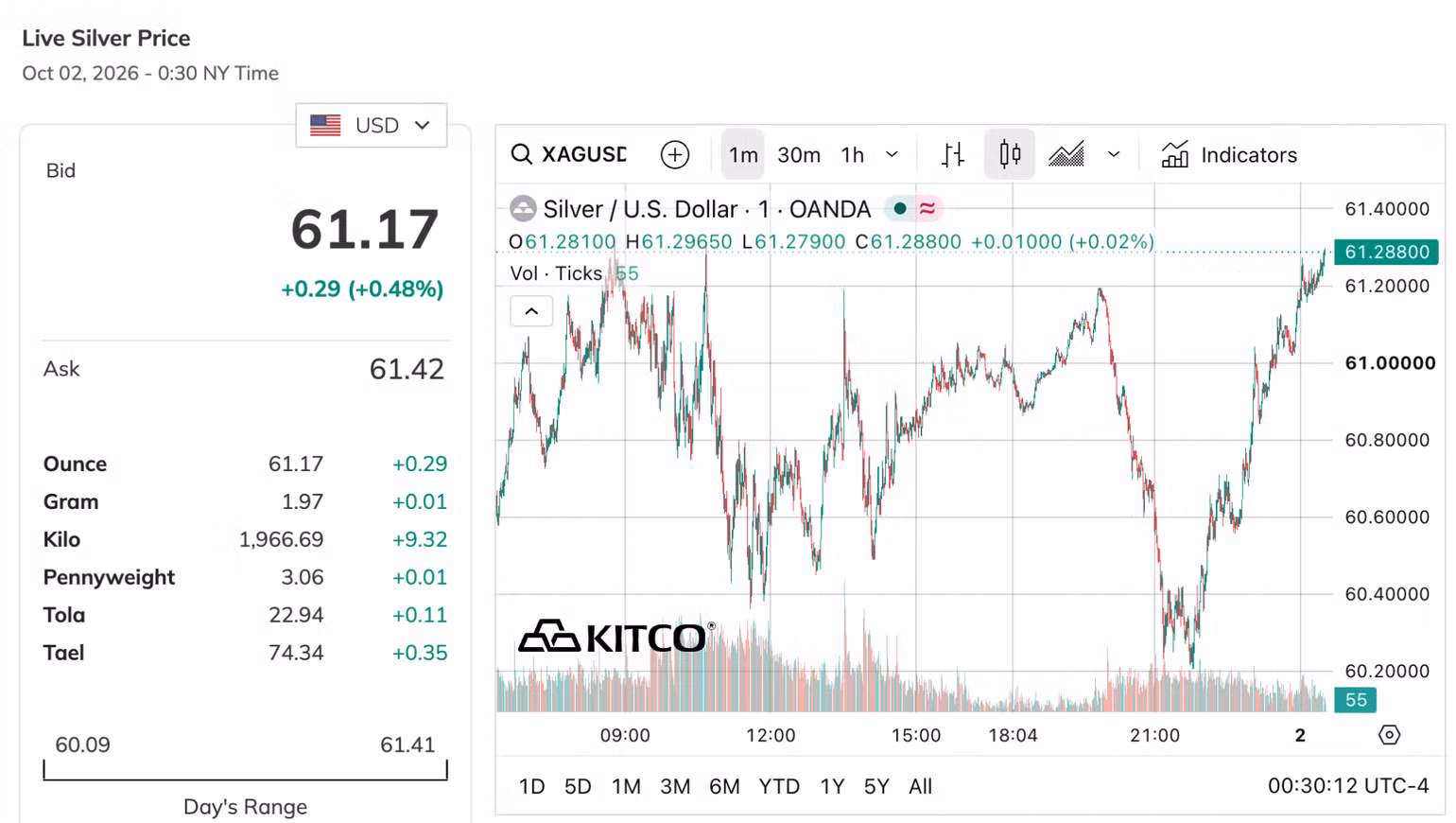Click the Day's Range bar
Image resolution: width=1456 pixels, height=823 pixels.
(245, 771)
